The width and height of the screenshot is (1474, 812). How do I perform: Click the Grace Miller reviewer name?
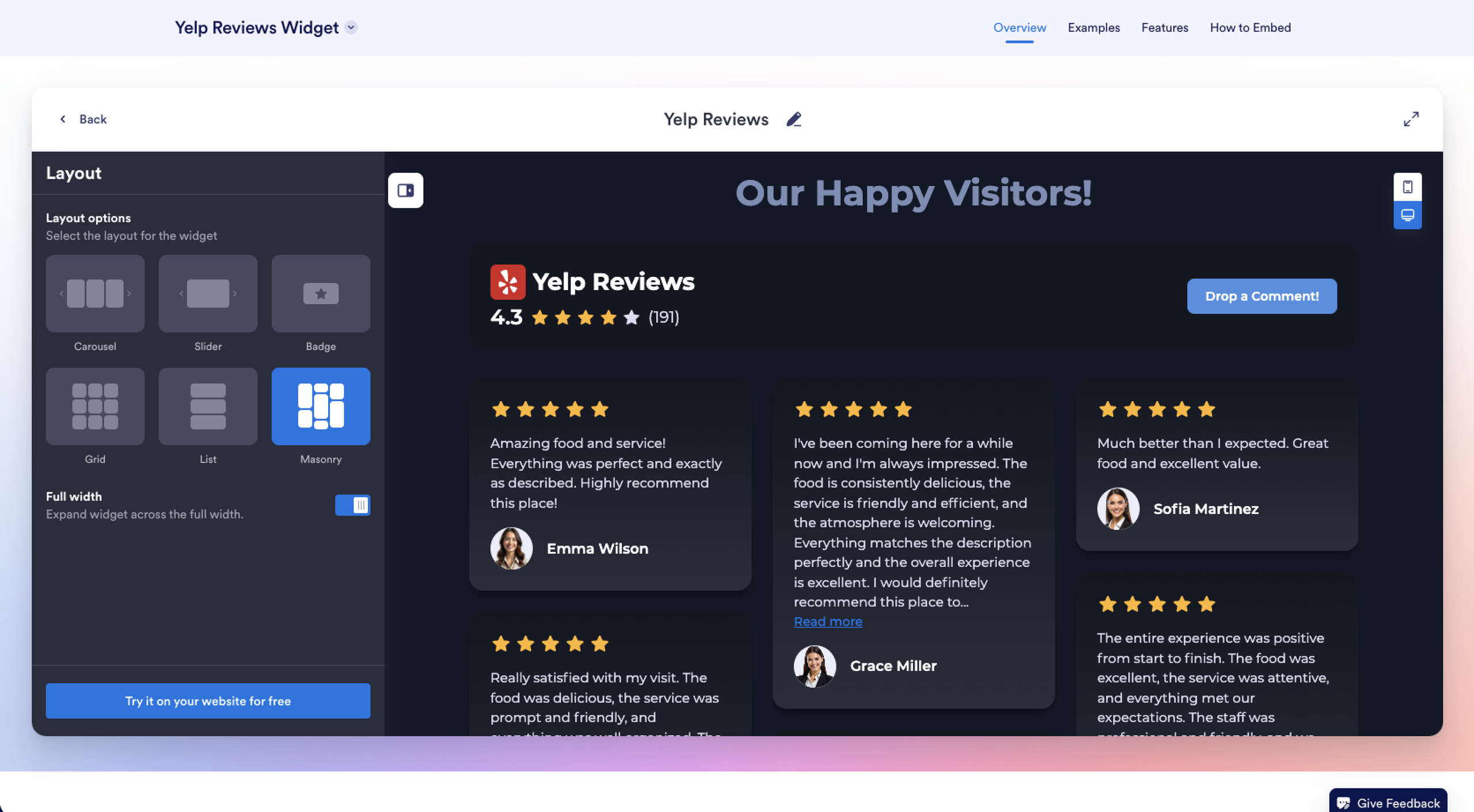(894, 666)
